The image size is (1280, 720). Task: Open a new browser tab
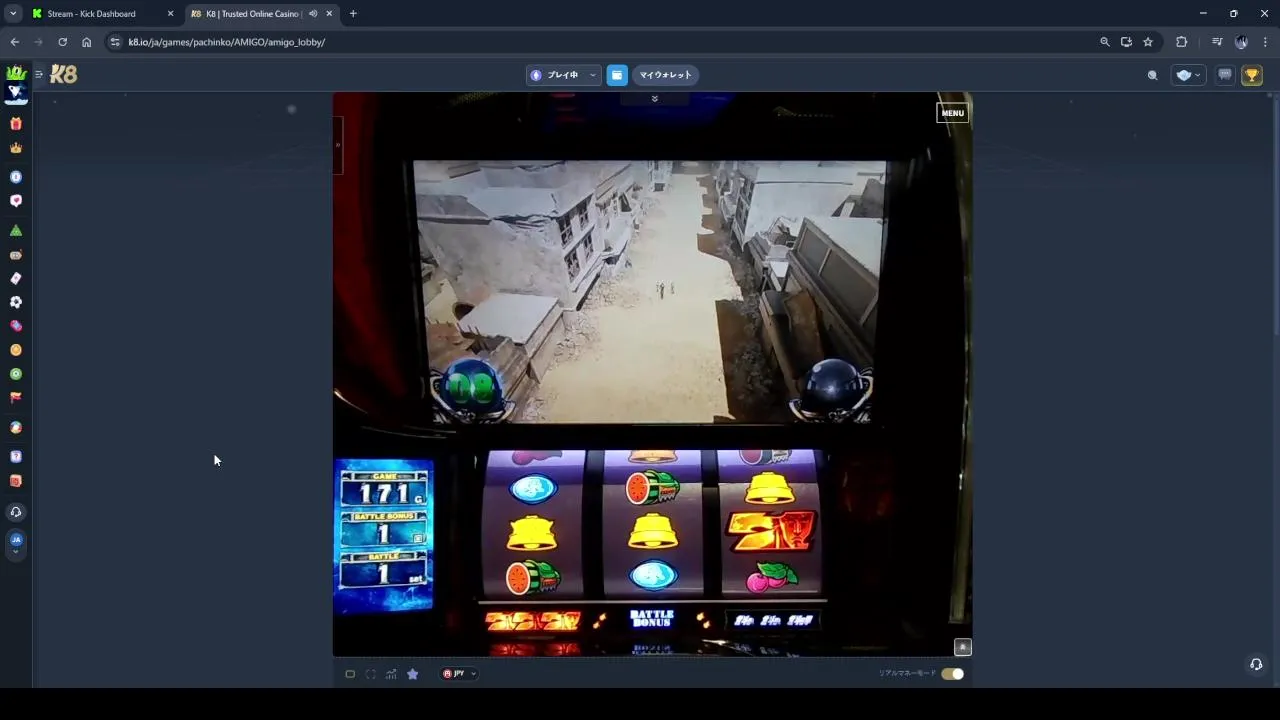[353, 14]
